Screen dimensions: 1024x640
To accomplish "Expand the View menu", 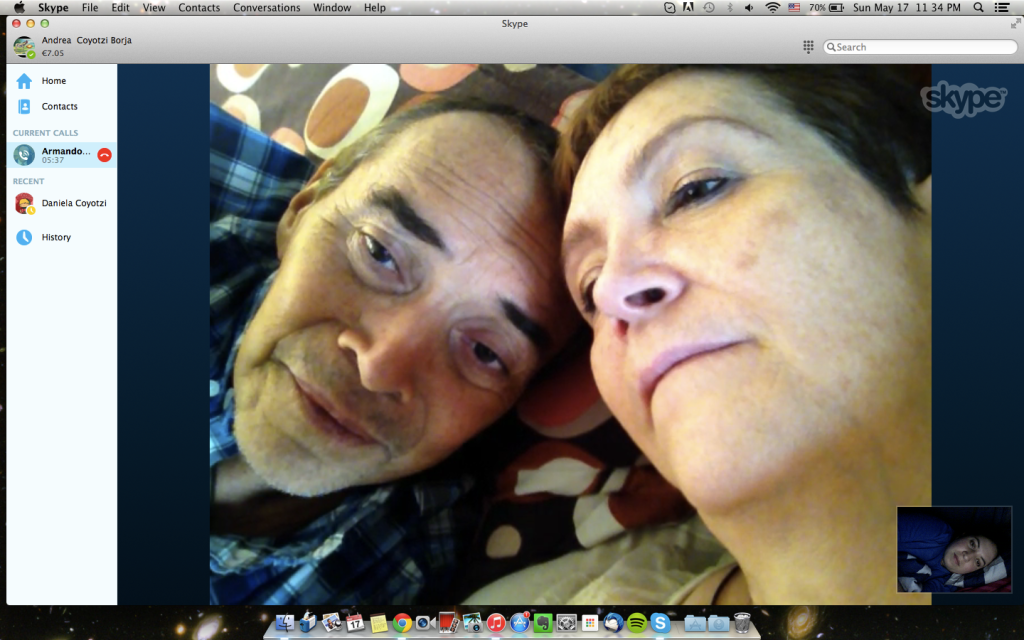I will 154,8.
